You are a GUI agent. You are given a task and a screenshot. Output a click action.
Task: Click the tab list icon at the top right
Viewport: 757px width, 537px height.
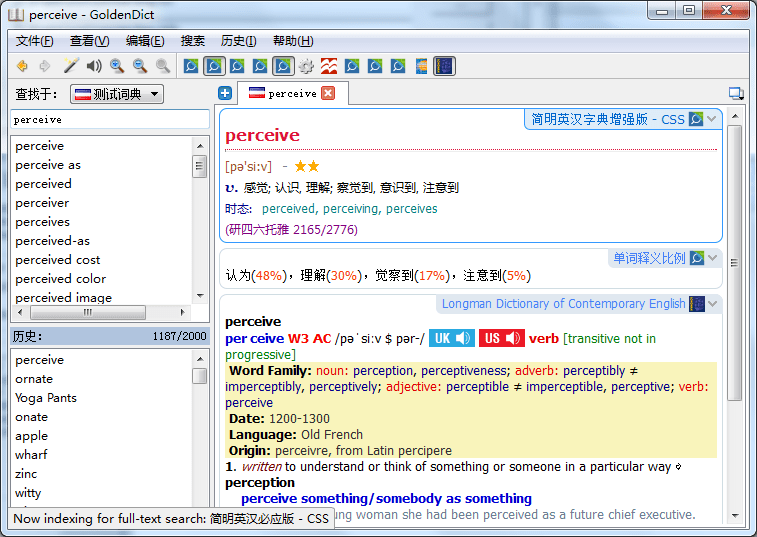(x=736, y=93)
